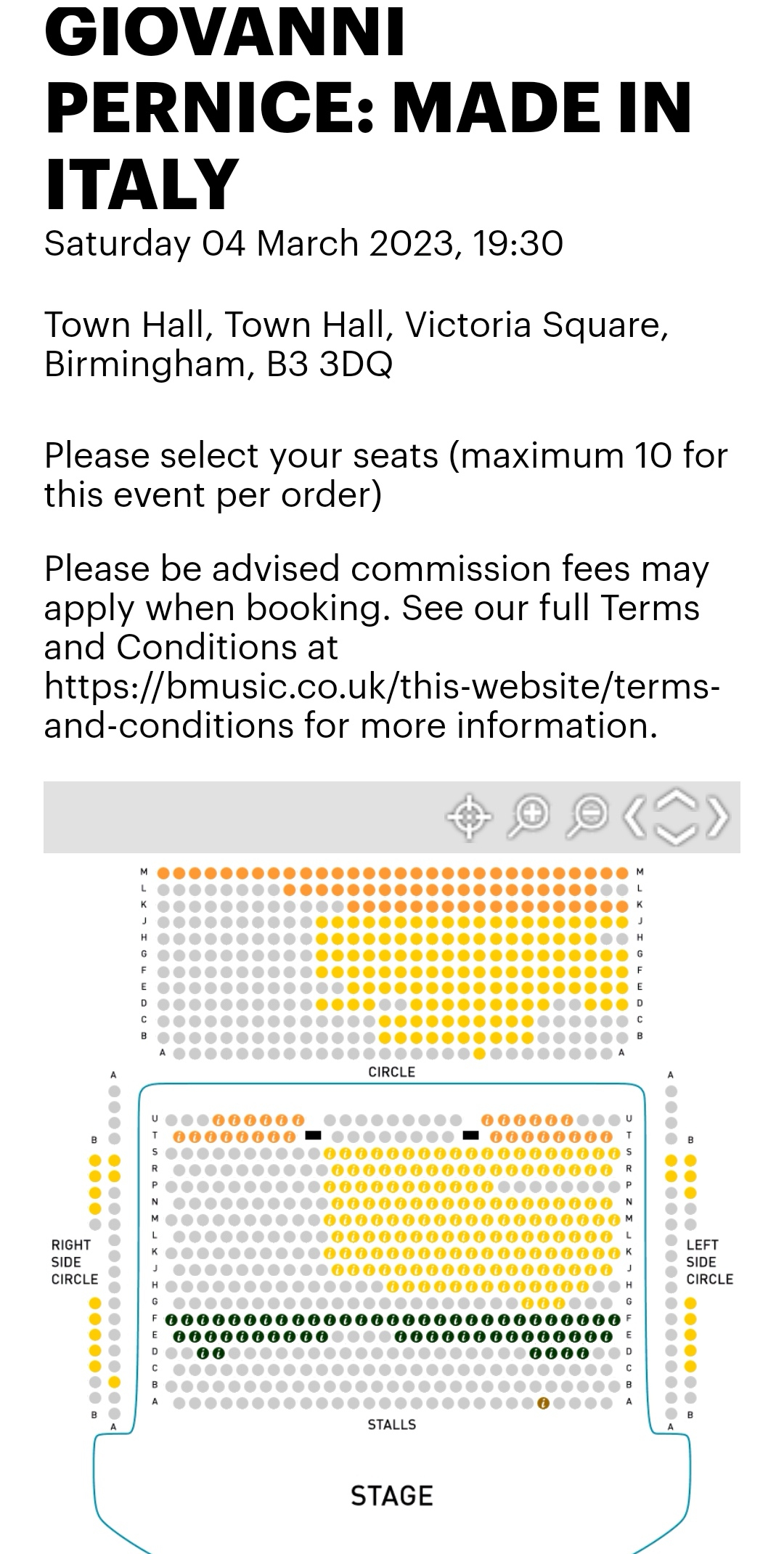Viewport: 784px width, 1554px height.
Task: Pick the first green seat in Stalls row D
Action: [204, 1353]
